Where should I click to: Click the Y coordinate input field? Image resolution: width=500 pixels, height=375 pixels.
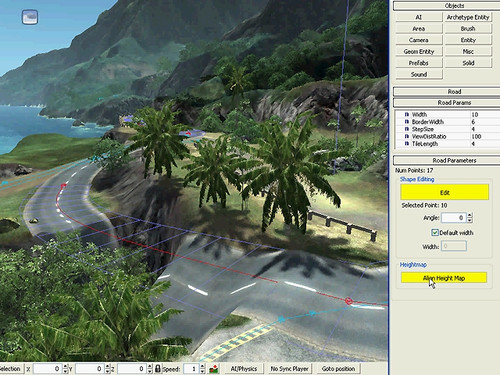click(x=89, y=369)
